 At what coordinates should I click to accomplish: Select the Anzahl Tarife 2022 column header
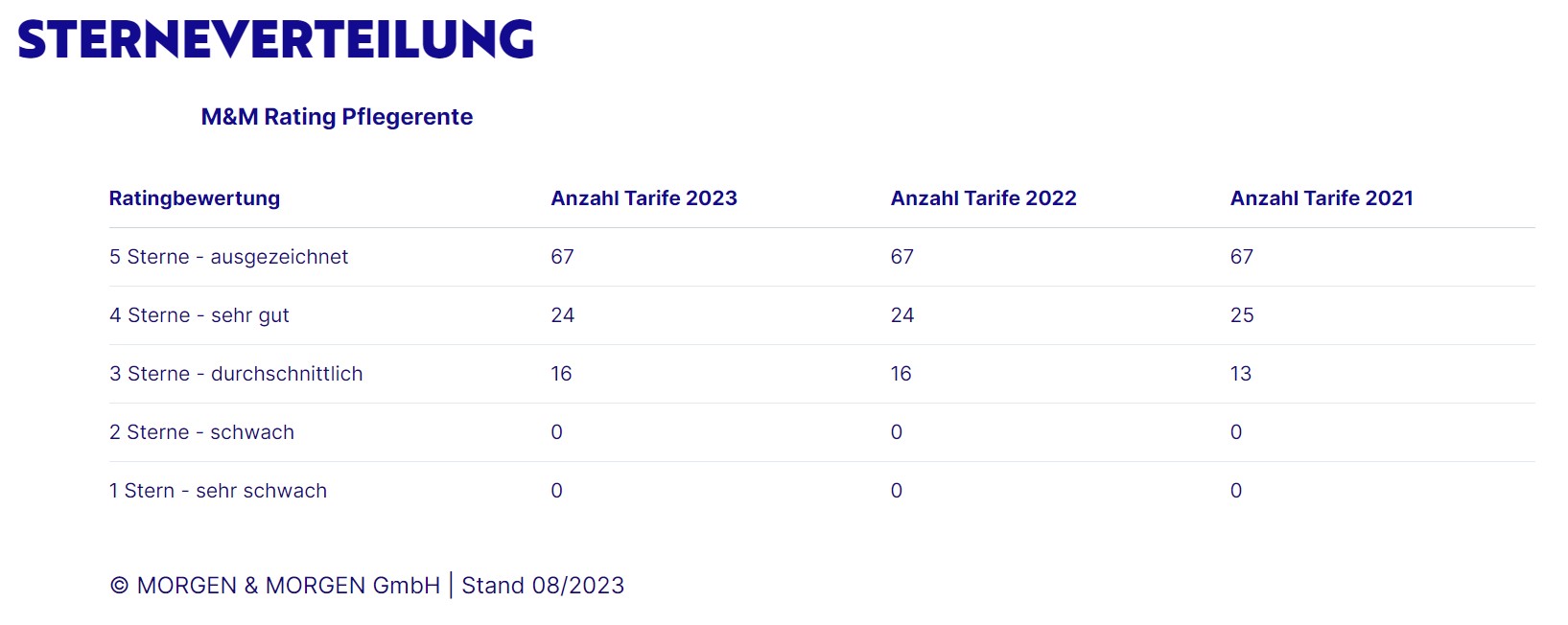coord(983,198)
